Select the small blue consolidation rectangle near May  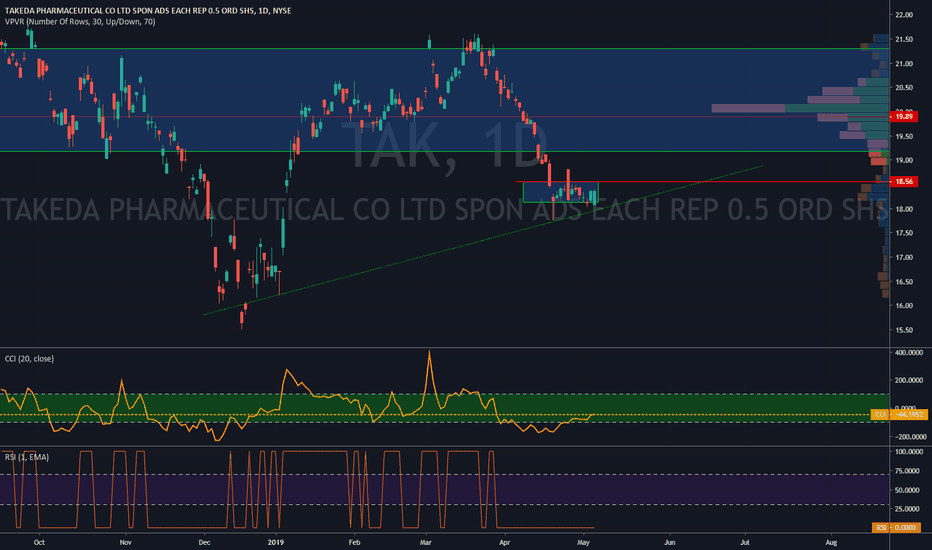click(561, 192)
